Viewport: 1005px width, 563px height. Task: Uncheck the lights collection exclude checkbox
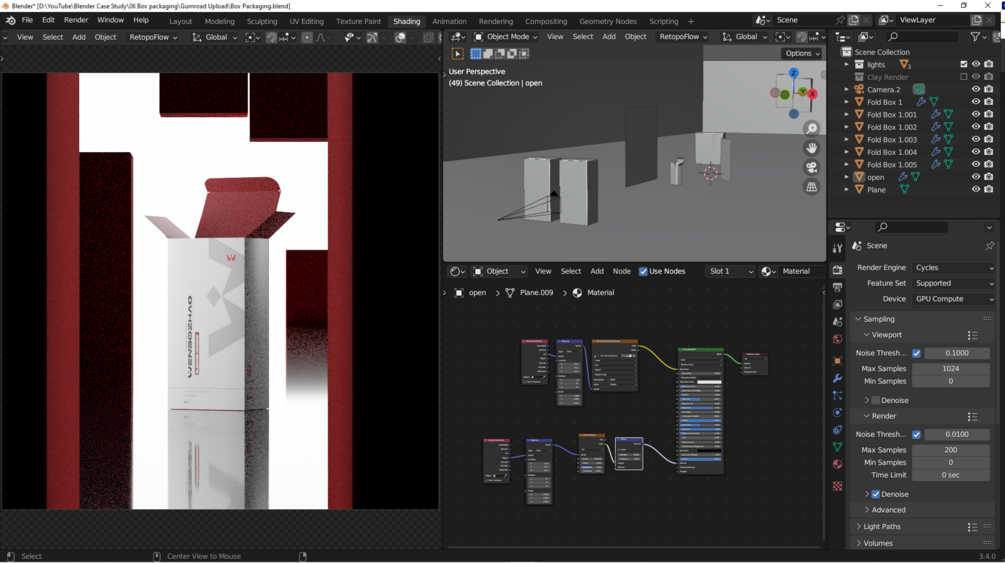coord(963,65)
